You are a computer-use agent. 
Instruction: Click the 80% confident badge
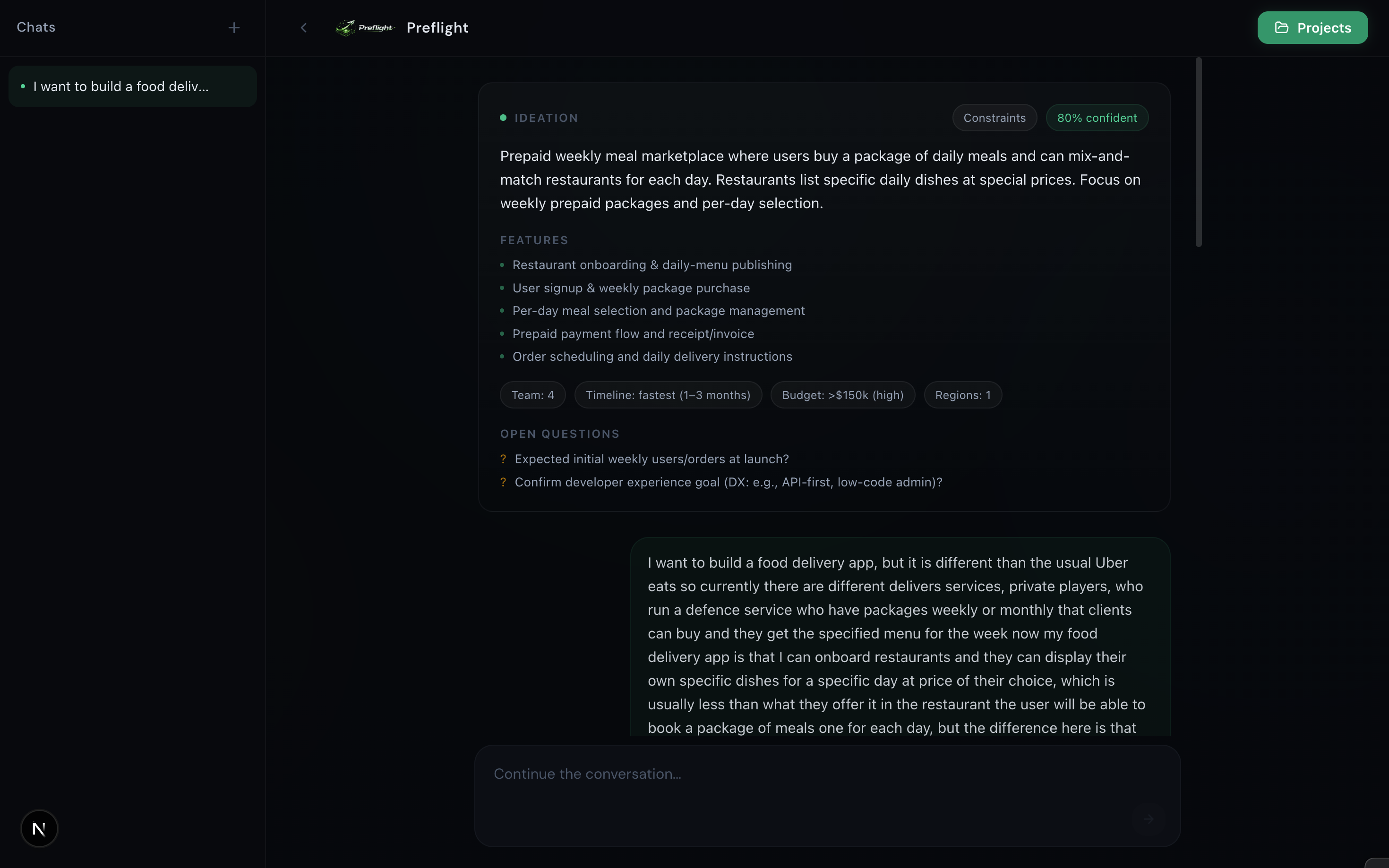click(x=1097, y=118)
